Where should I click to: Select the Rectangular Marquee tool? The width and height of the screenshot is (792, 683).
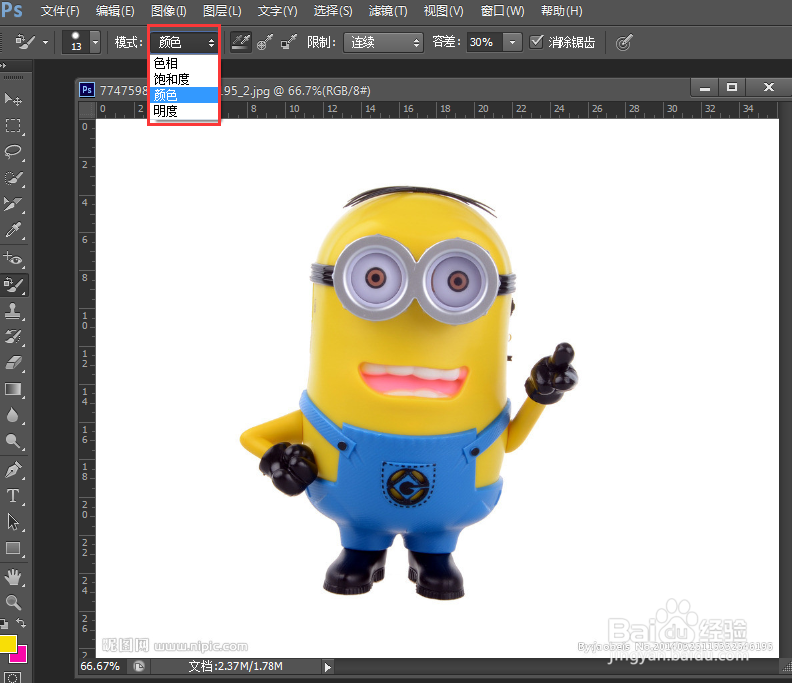point(13,126)
